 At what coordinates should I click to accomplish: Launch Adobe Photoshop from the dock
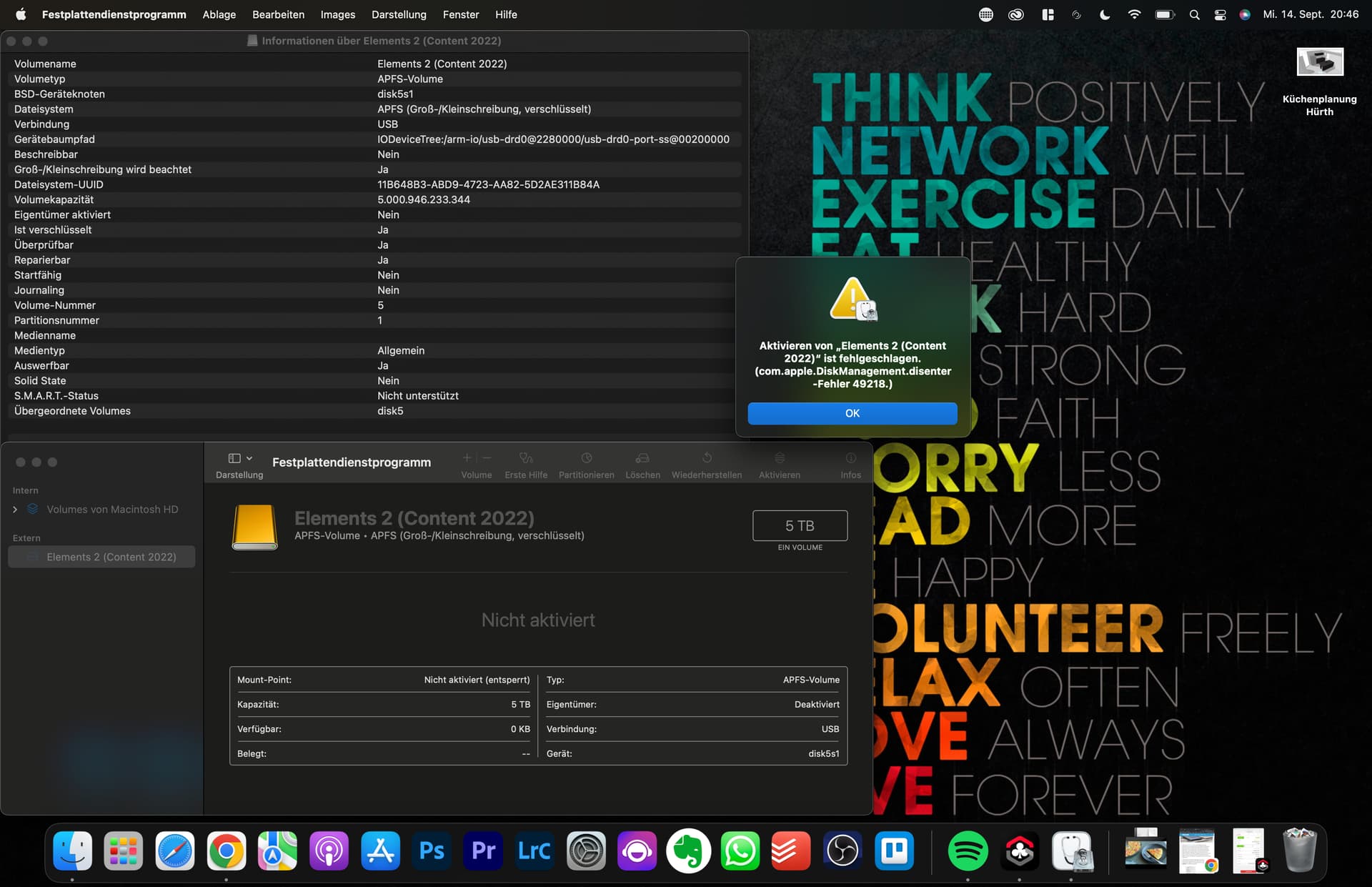(x=432, y=851)
